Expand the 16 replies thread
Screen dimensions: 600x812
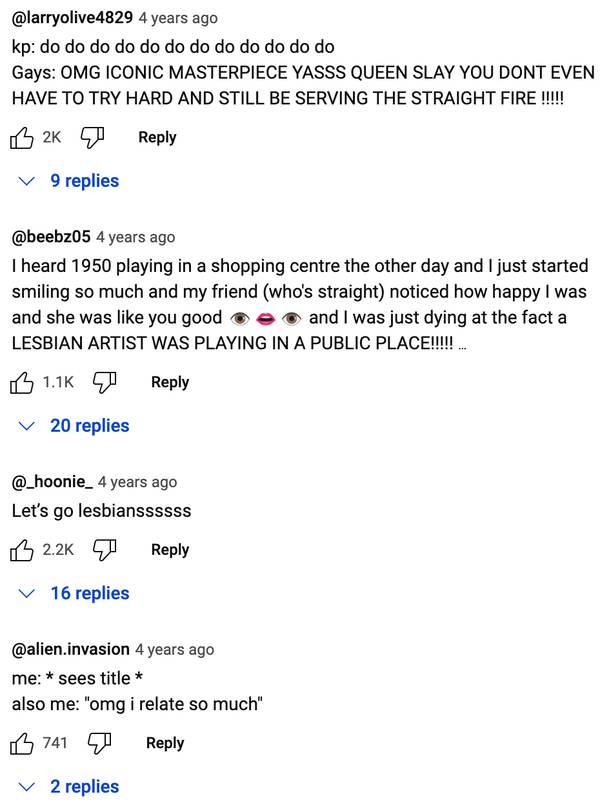[x=74, y=593]
